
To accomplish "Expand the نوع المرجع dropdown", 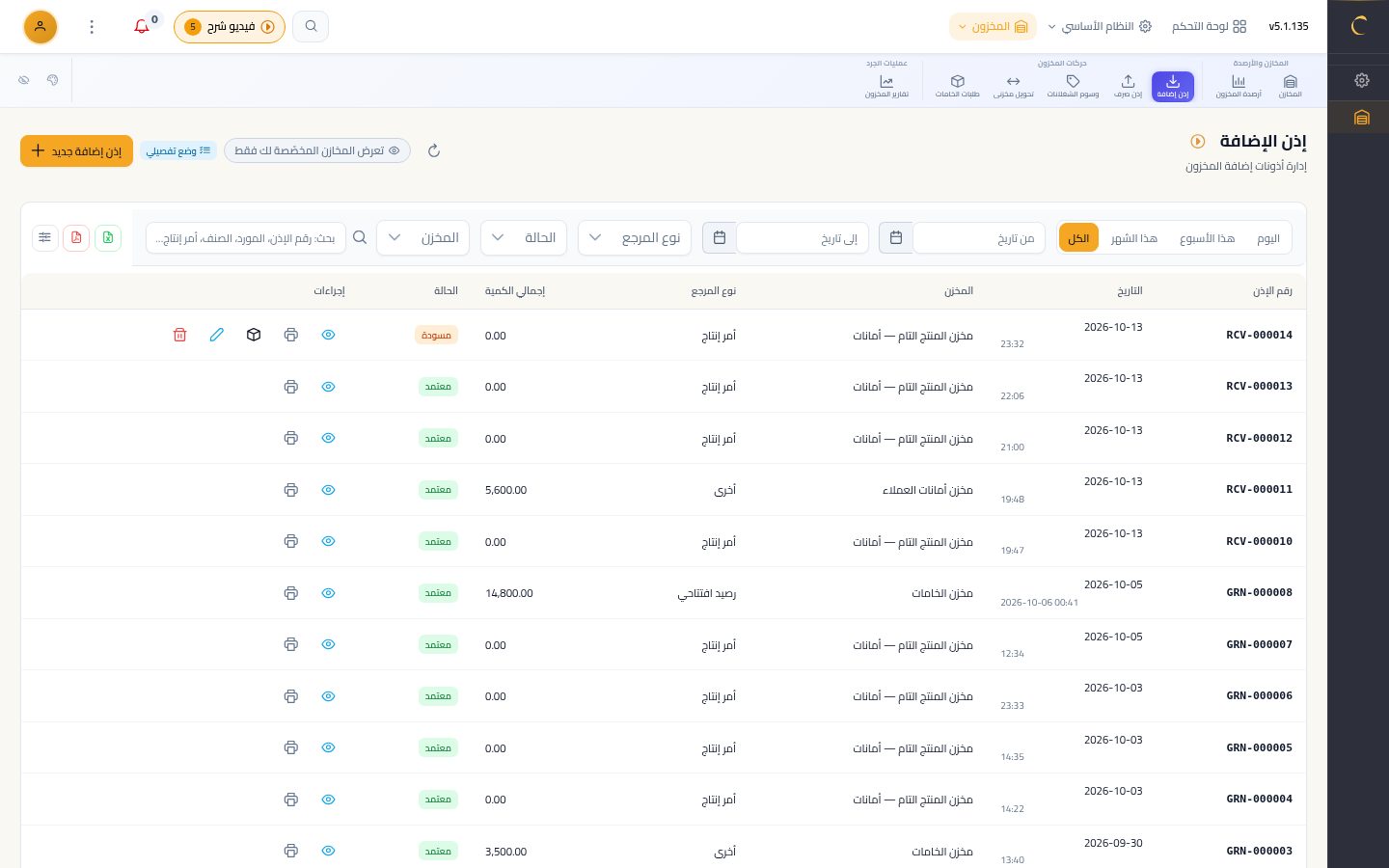I will coord(635,237).
